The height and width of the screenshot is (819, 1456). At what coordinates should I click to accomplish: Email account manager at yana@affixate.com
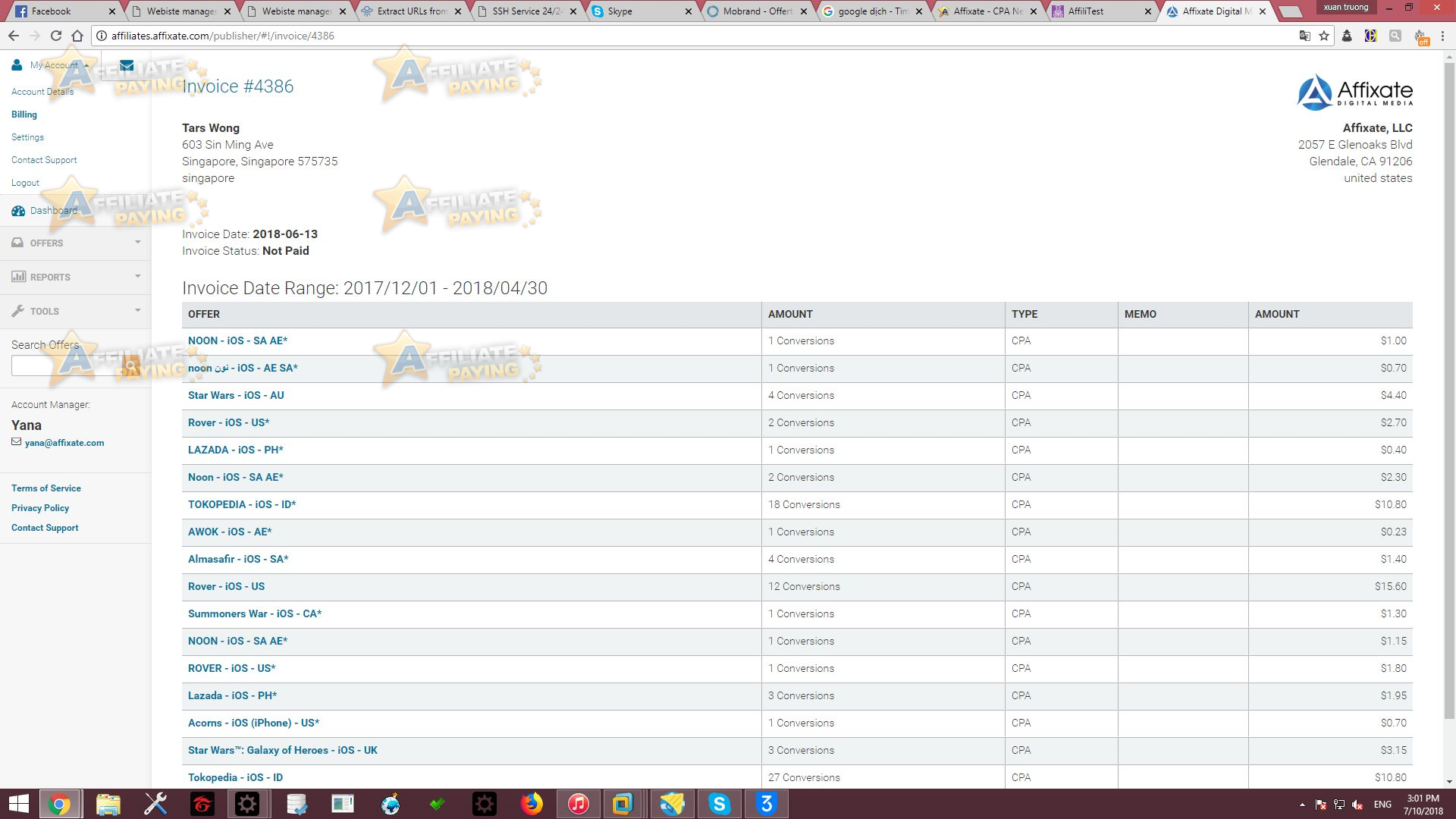[64, 443]
